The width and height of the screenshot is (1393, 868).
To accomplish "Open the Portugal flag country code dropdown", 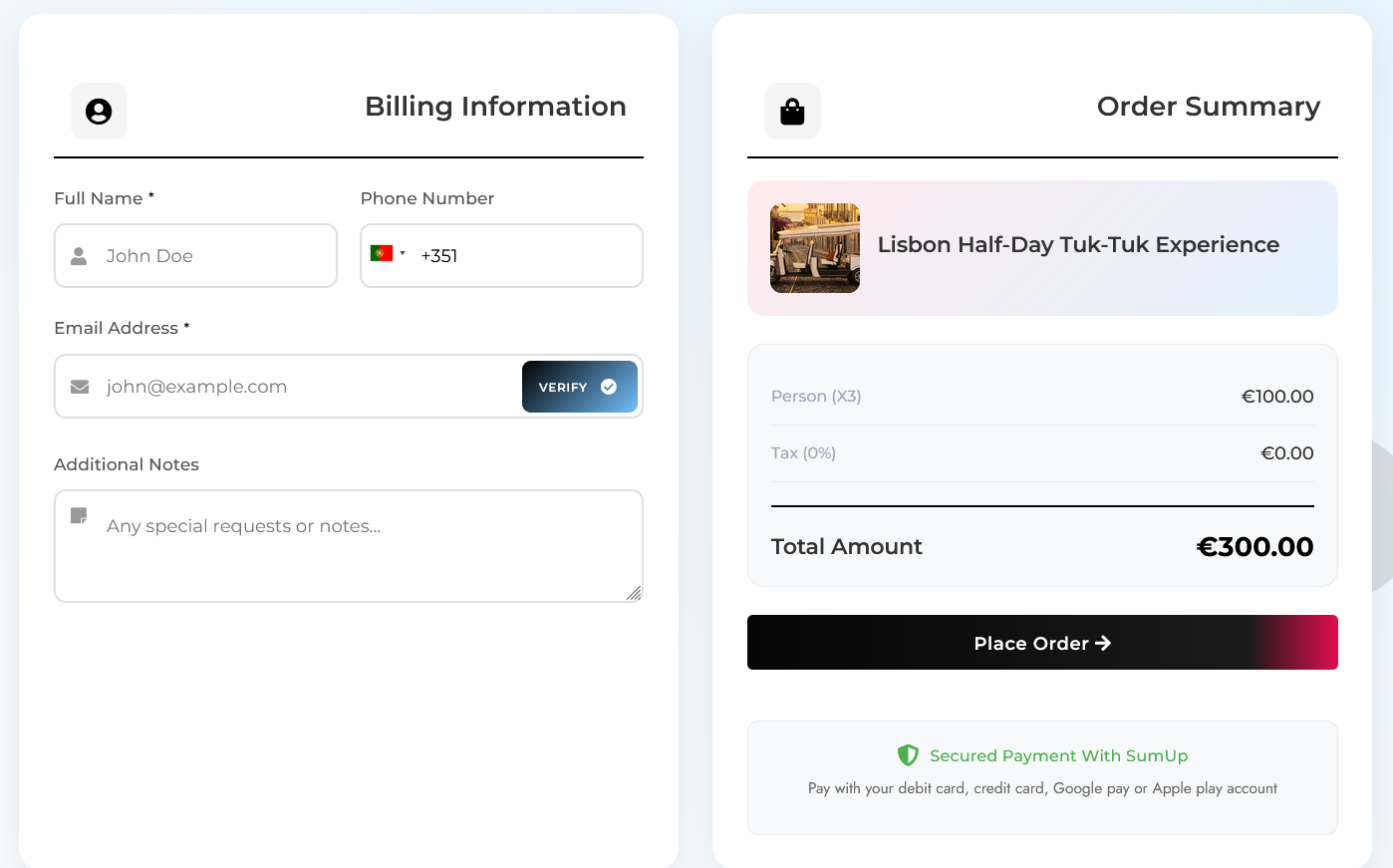I will pos(388,254).
